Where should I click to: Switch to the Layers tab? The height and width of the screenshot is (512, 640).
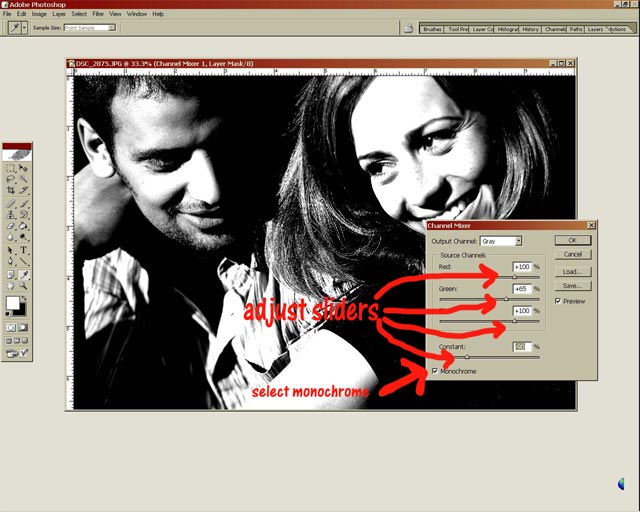tap(595, 29)
